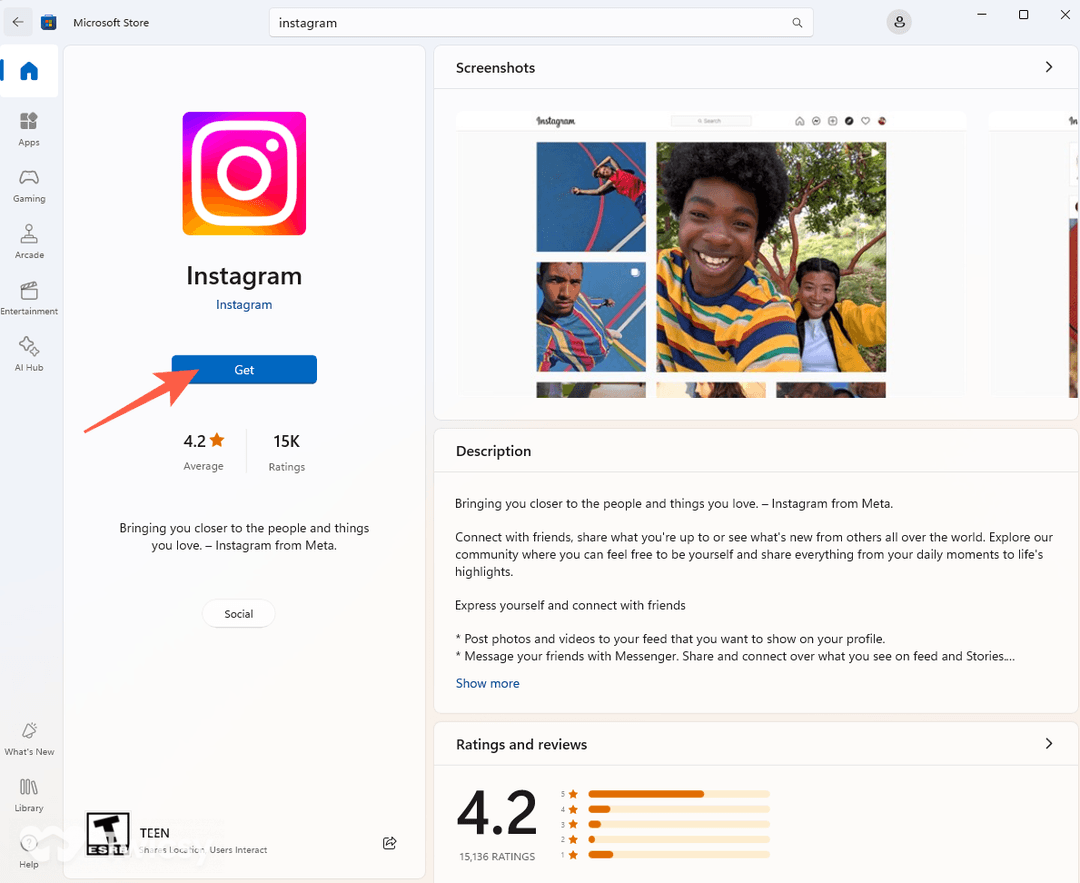Click the Microsoft Store logo icon
The height and width of the screenshot is (883, 1080).
(x=48, y=23)
